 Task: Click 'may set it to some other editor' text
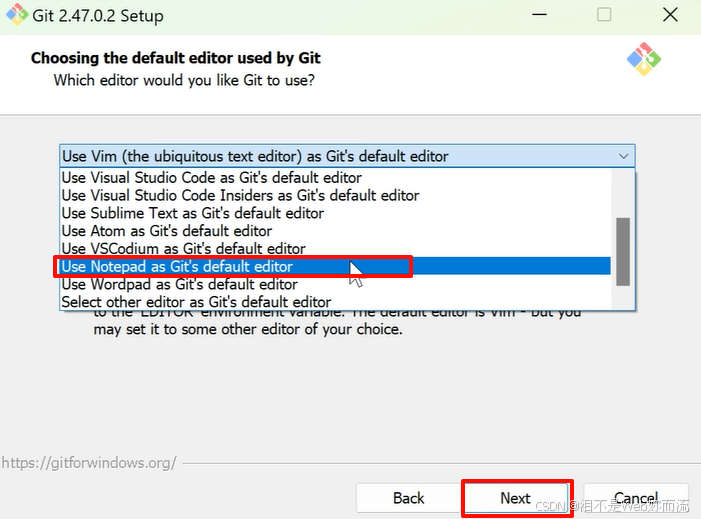pos(248,330)
